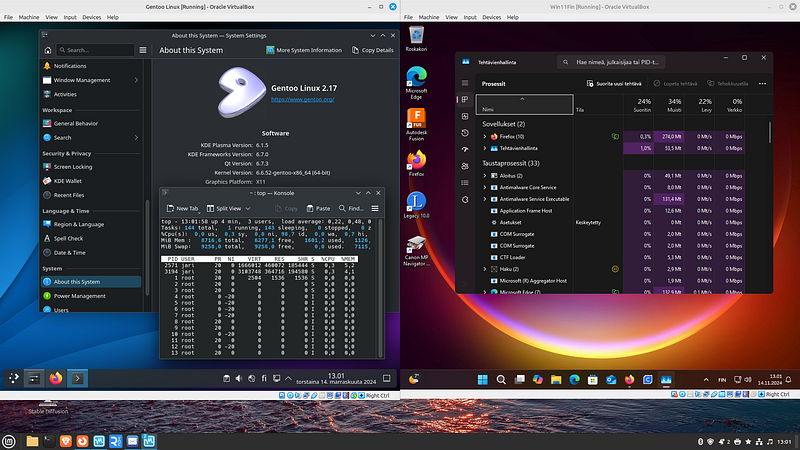The width and height of the screenshot is (800, 450).
Task: Select Microsoft Edge icon on Windows desktop
Action: coord(416,83)
